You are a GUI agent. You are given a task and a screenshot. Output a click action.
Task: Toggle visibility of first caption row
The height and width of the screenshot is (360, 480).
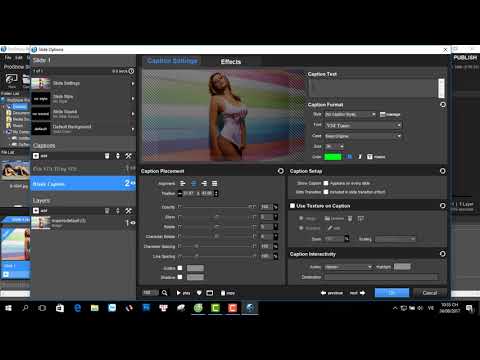pos(133,168)
